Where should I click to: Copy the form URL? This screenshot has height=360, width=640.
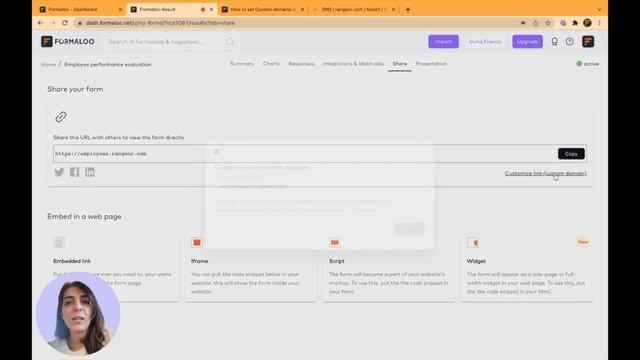[571, 153]
